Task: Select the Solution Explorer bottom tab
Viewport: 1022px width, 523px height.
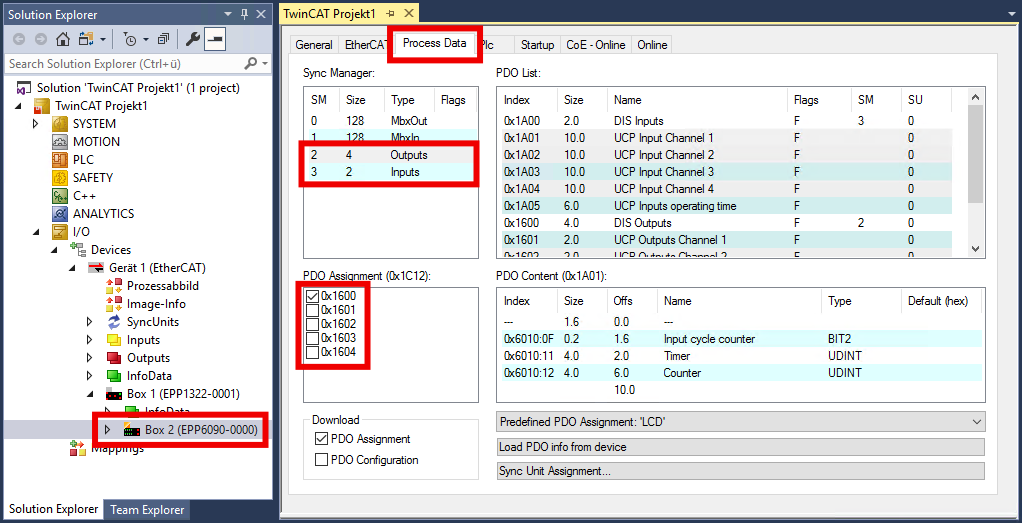Action: [x=54, y=509]
